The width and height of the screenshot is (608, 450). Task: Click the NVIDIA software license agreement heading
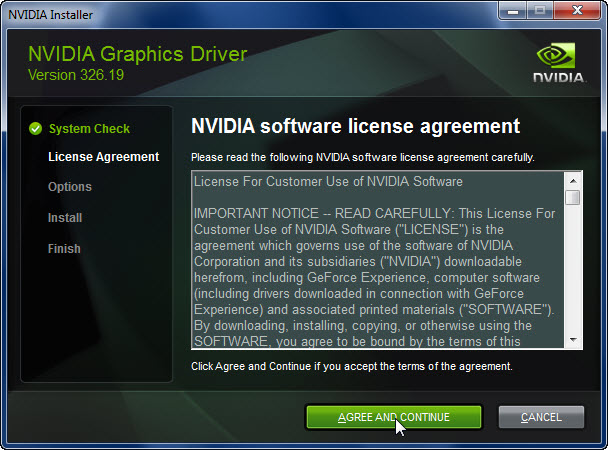click(x=356, y=126)
